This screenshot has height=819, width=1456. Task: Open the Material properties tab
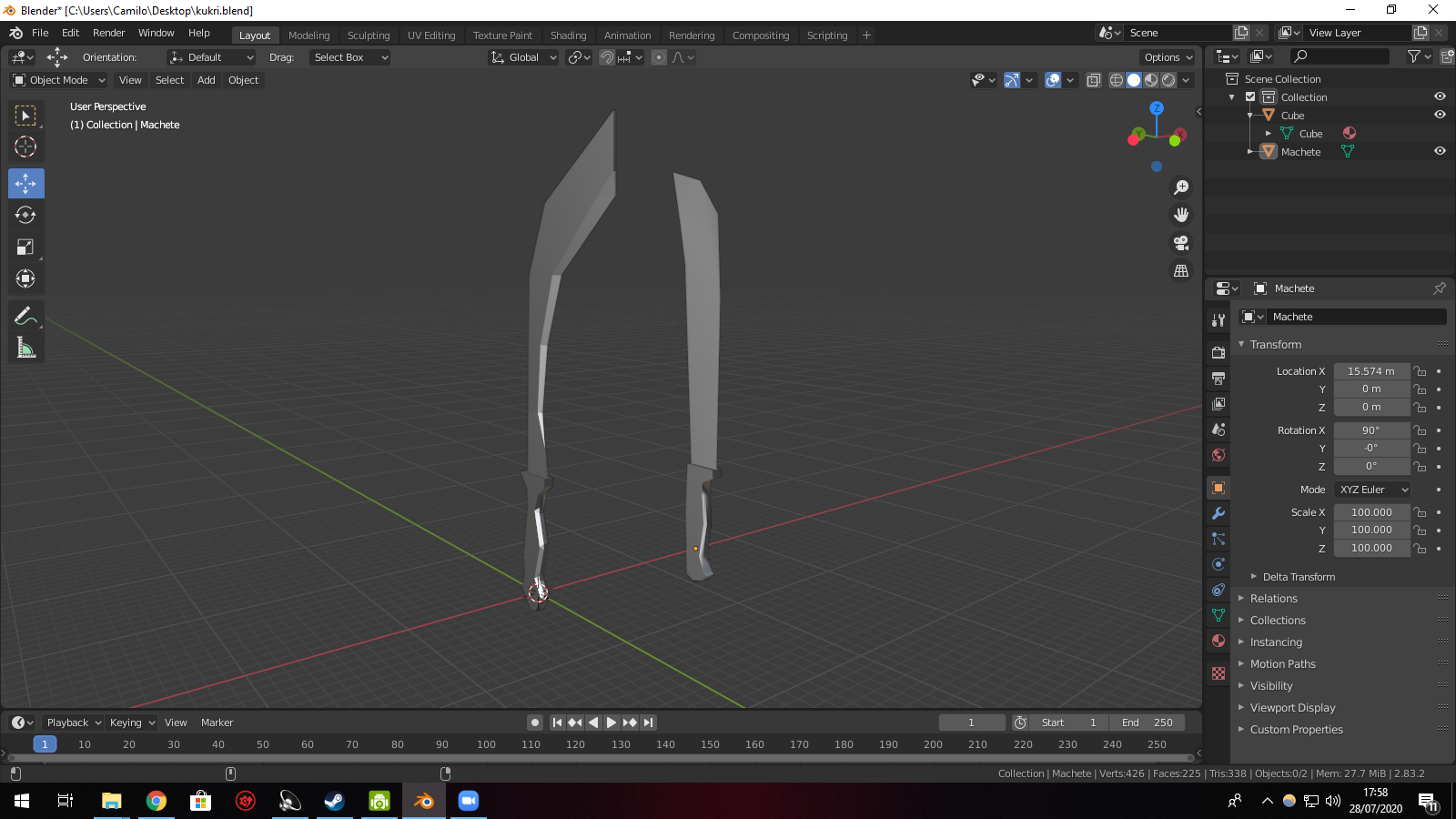pos(1218,641)
